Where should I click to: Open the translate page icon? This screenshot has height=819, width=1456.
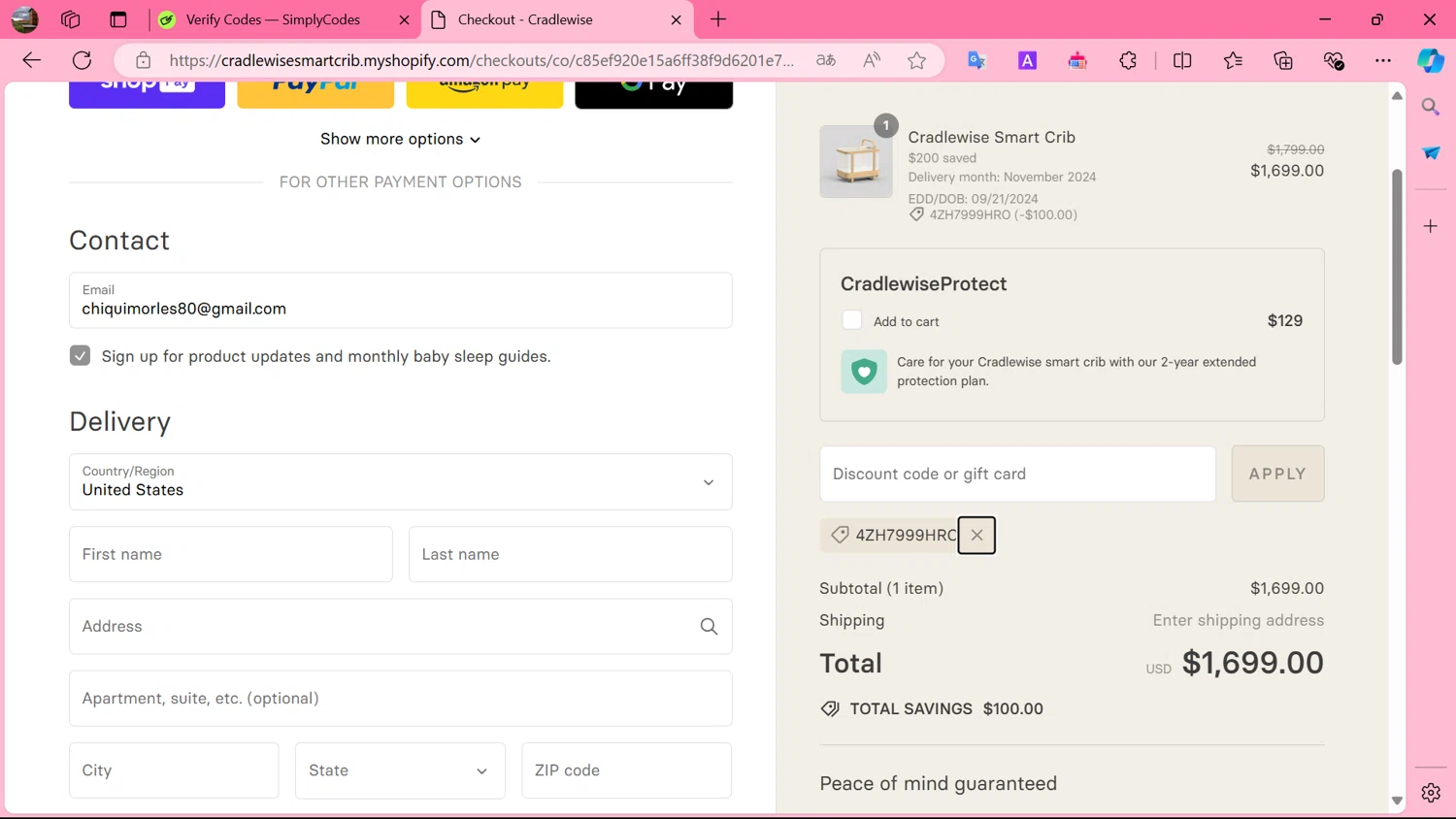[826, 60]
